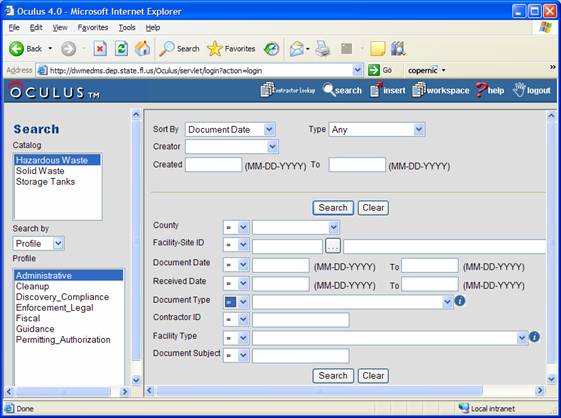
Task: Click the Created from date field
Action: point(213,165)
